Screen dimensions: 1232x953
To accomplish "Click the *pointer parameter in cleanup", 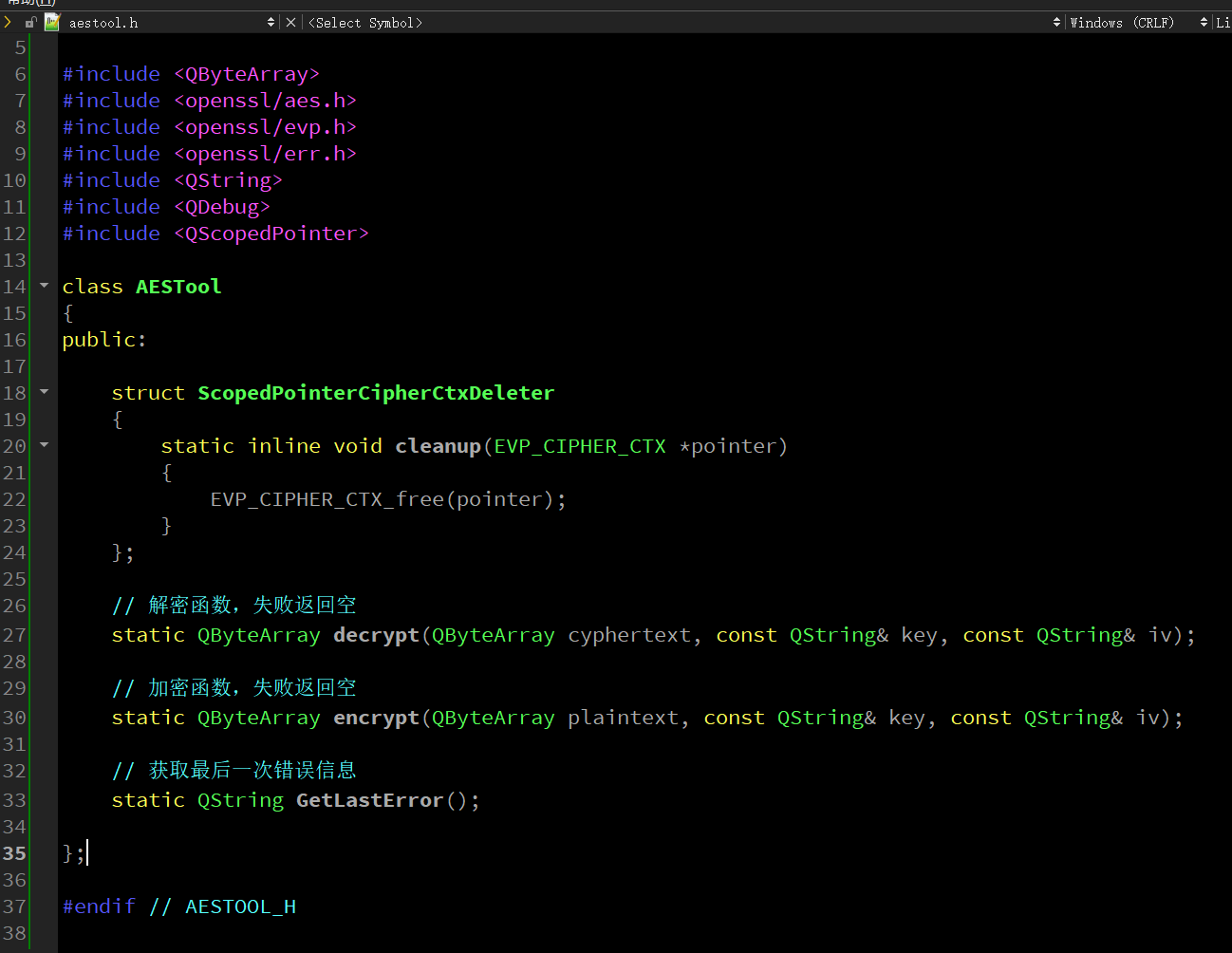I will [729, 446].
